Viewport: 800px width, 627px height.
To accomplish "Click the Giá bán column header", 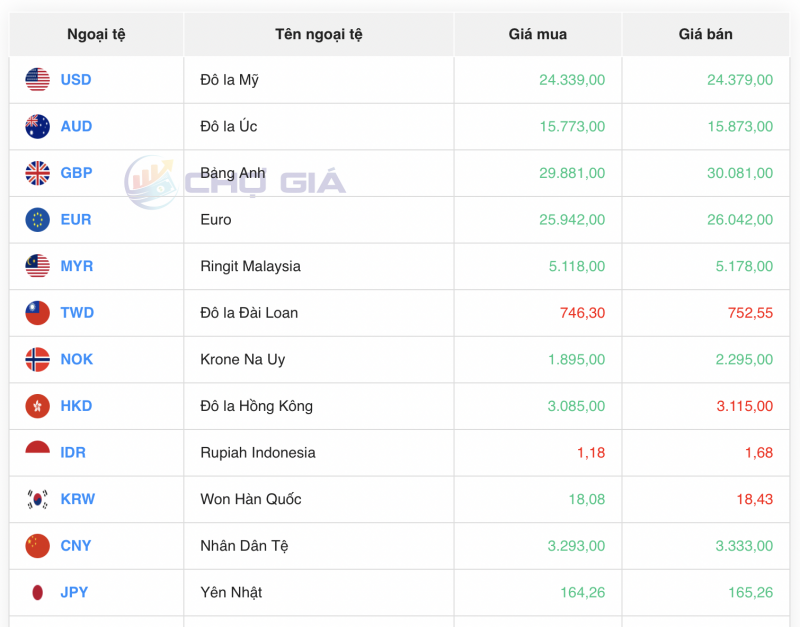I will (706, 33).
